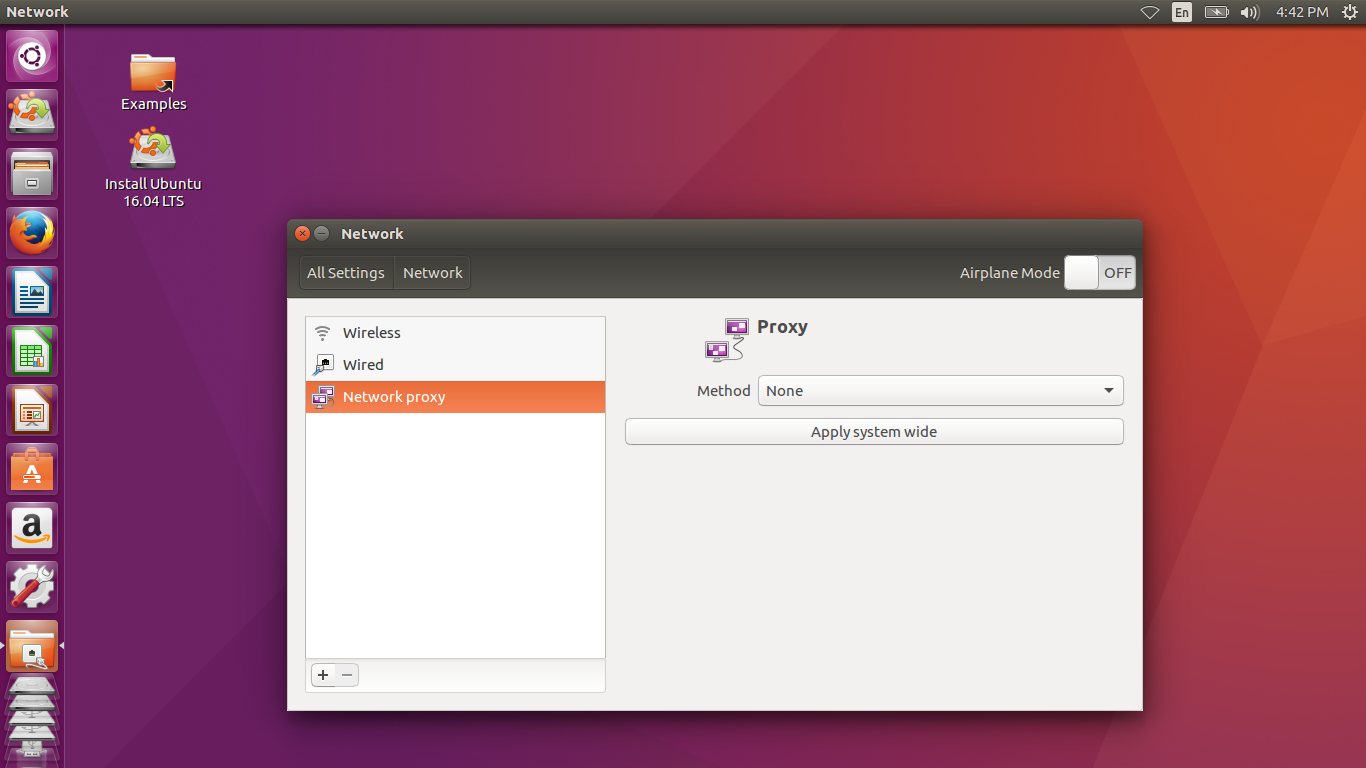The width and height of the screenshot is (1366, 768).
Task: Close the Network settings window
Action: [x=303, y=234]
